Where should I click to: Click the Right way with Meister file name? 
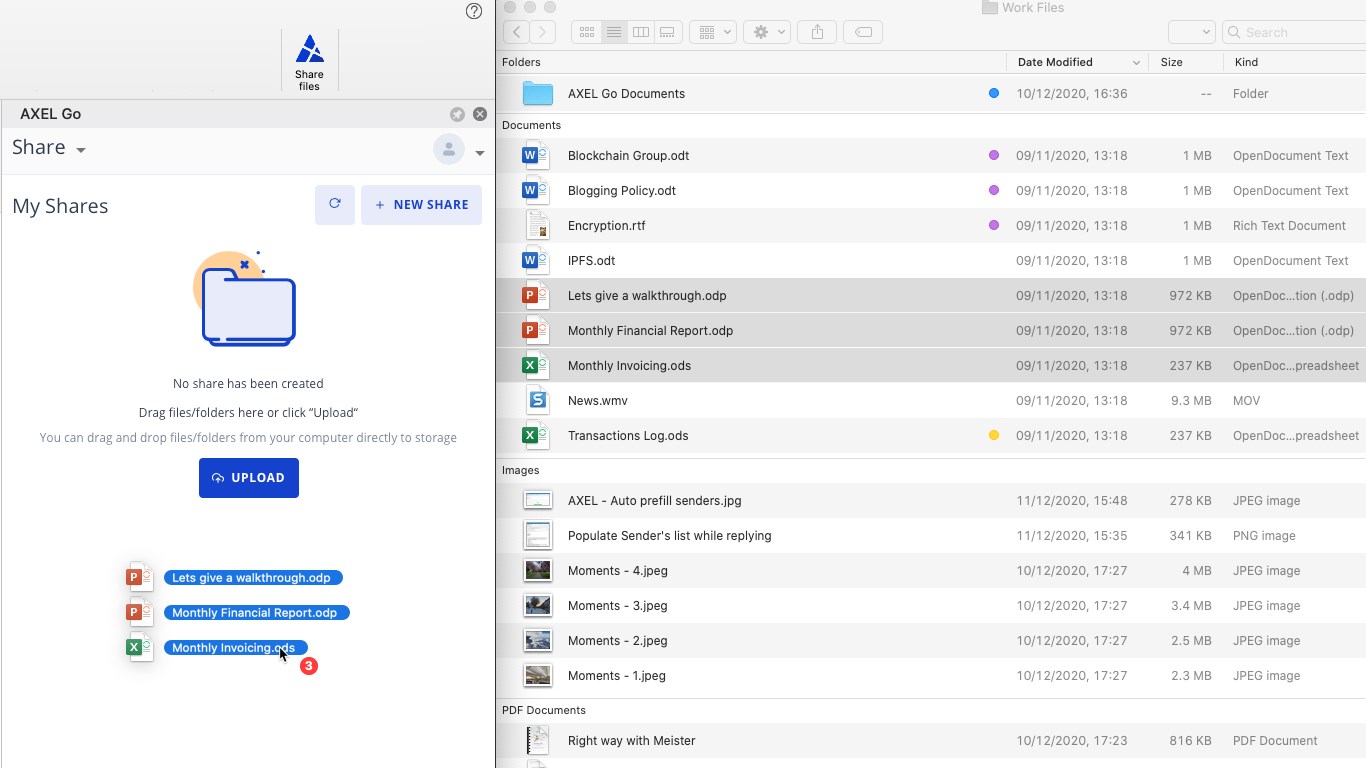pos(631,740)
